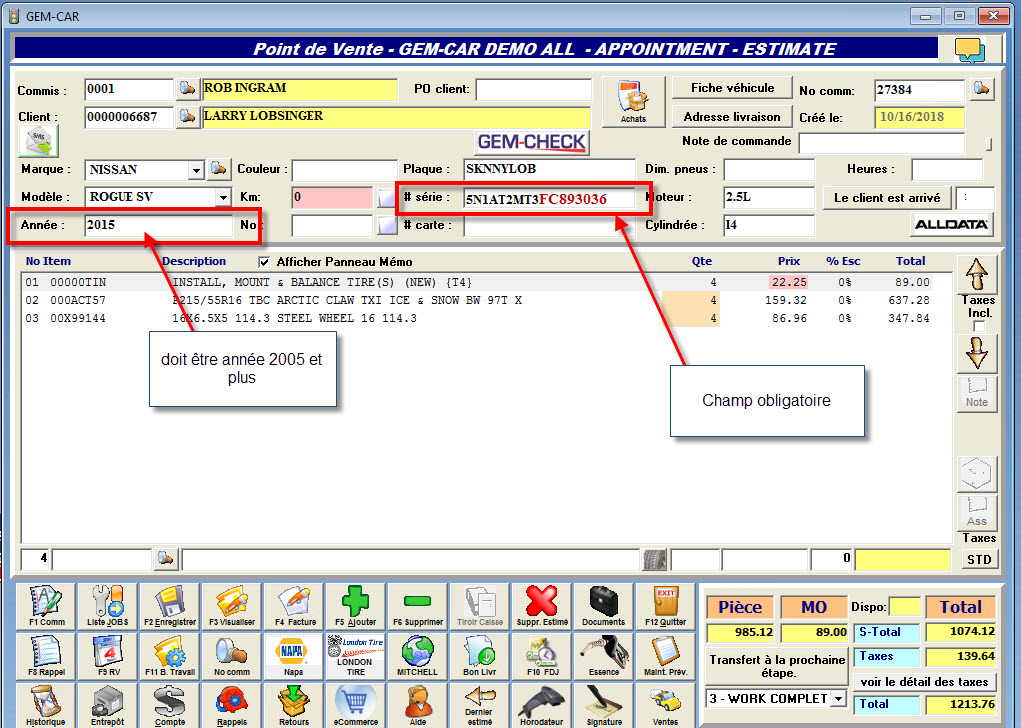Select row 000ACT57 Arctic Claw tire
1021x728 pixels.
point(477,300)
